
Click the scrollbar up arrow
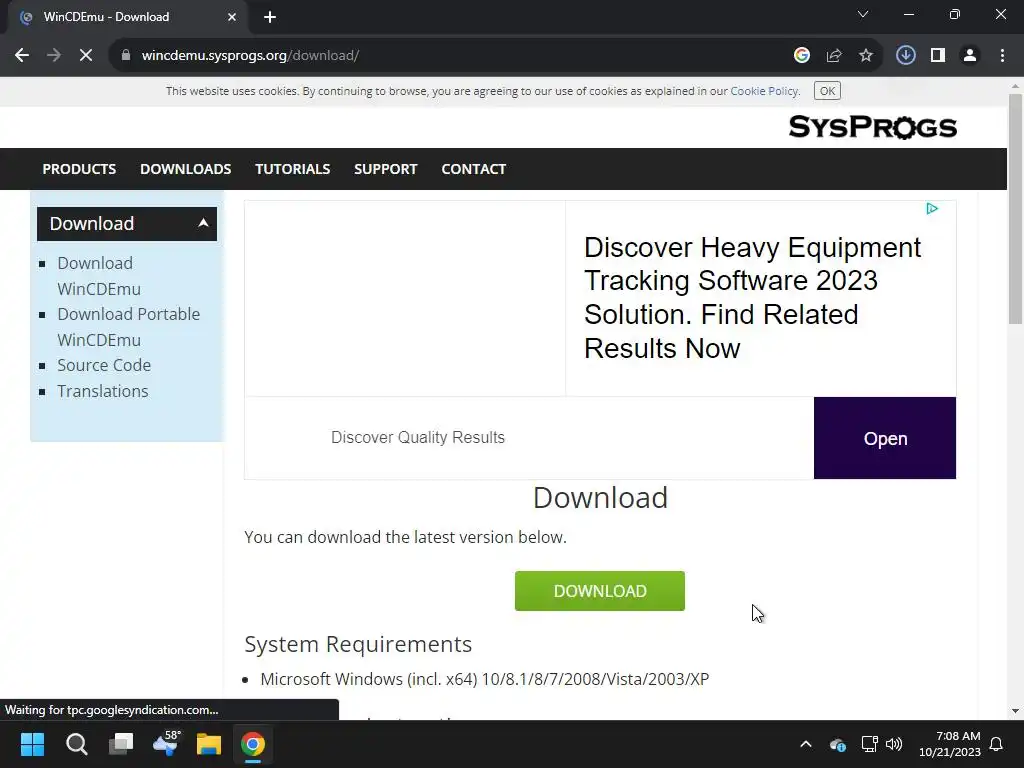(x=1015, y=86)
